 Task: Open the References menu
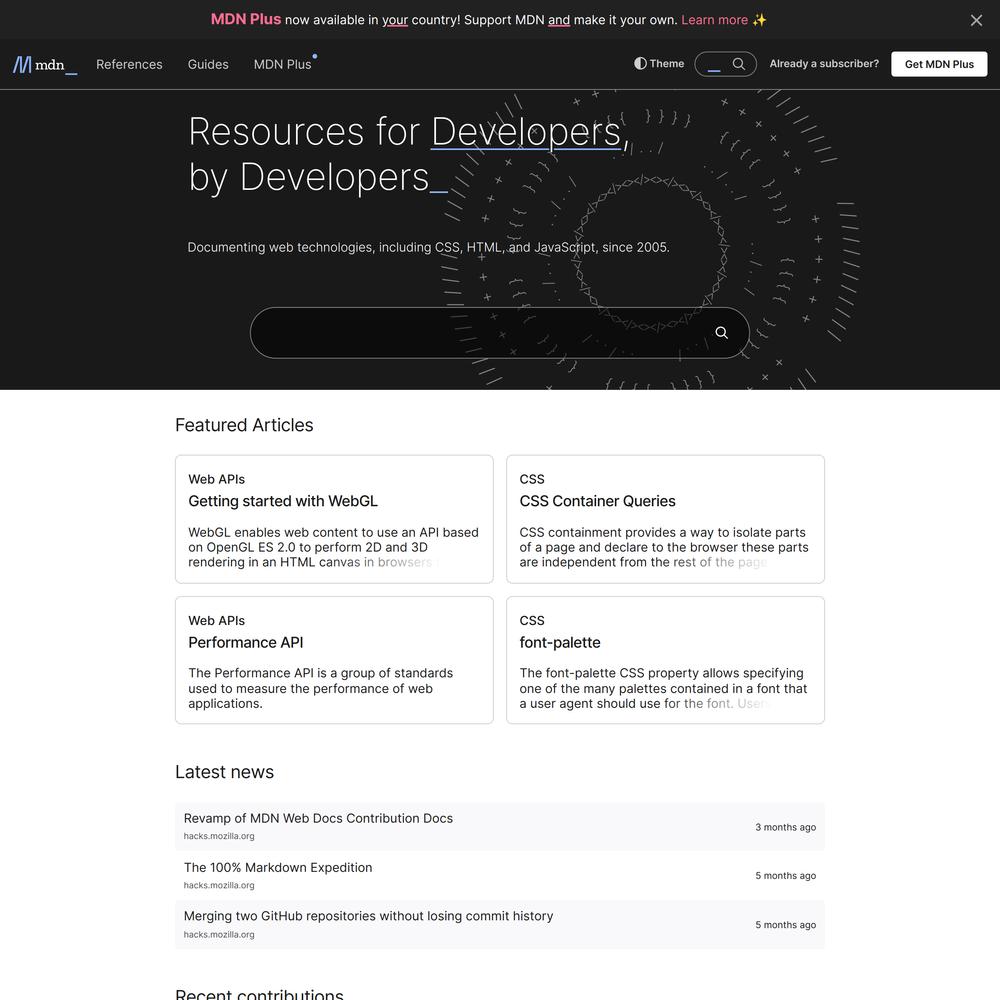pyautogui.click(x=129, y=64)
